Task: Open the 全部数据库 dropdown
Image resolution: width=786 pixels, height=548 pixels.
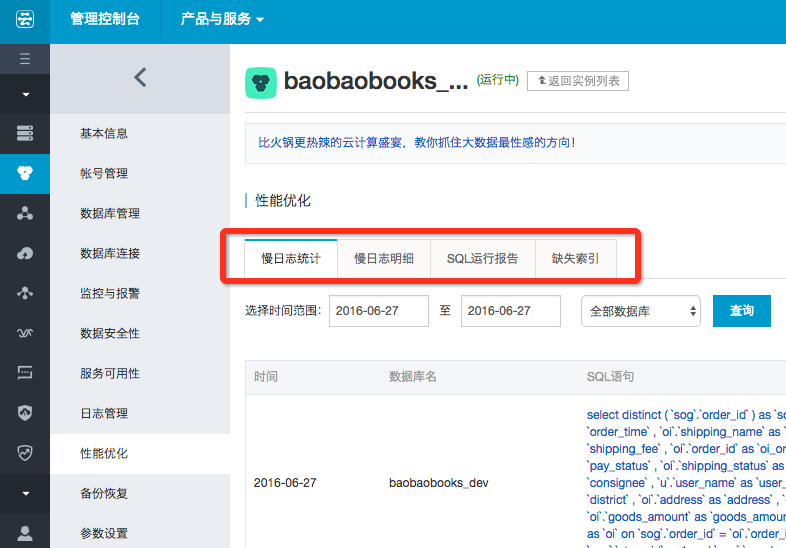Action: 641,311
